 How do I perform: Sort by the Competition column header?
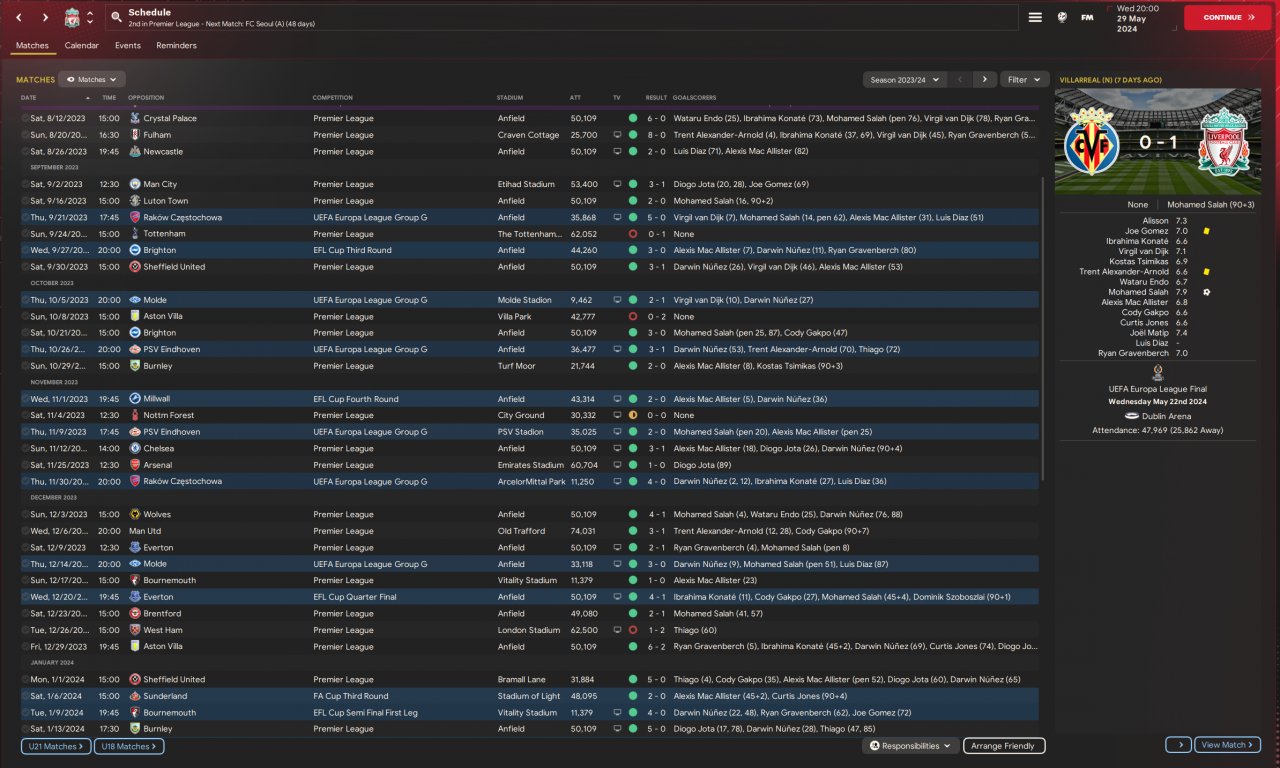click(333, 98)
